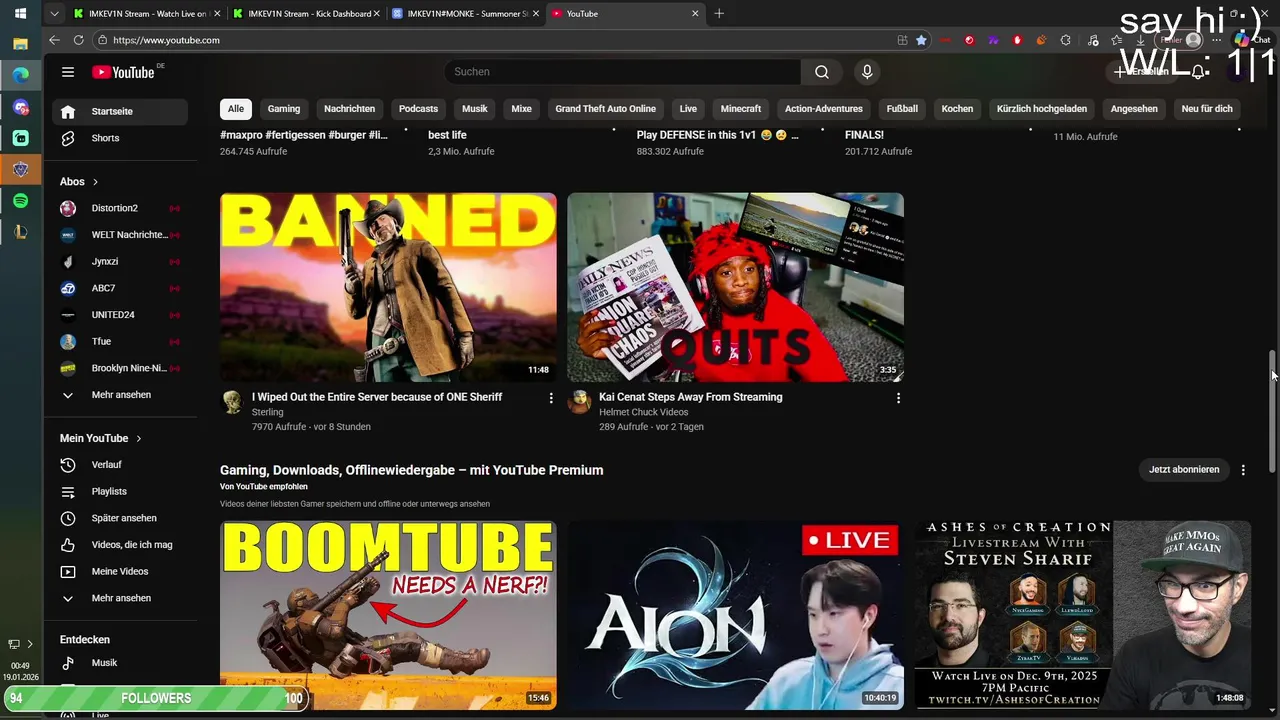Open the YouTube hamburger guide menu

pos(68,72)
